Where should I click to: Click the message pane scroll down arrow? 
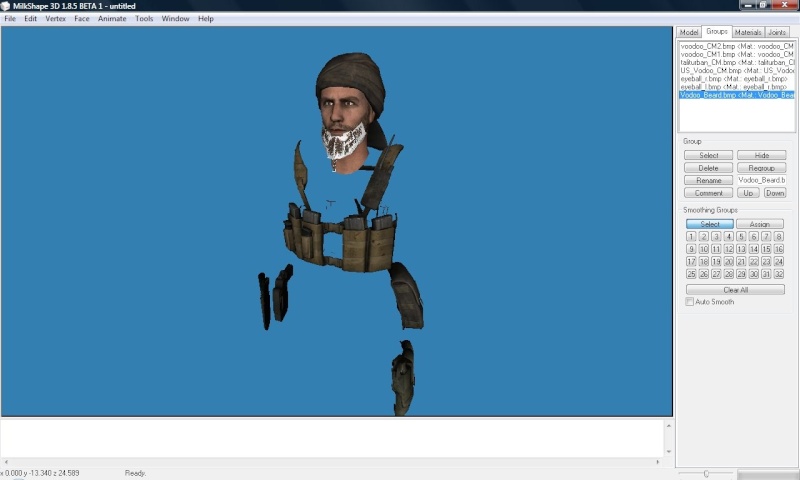[668, 451]
